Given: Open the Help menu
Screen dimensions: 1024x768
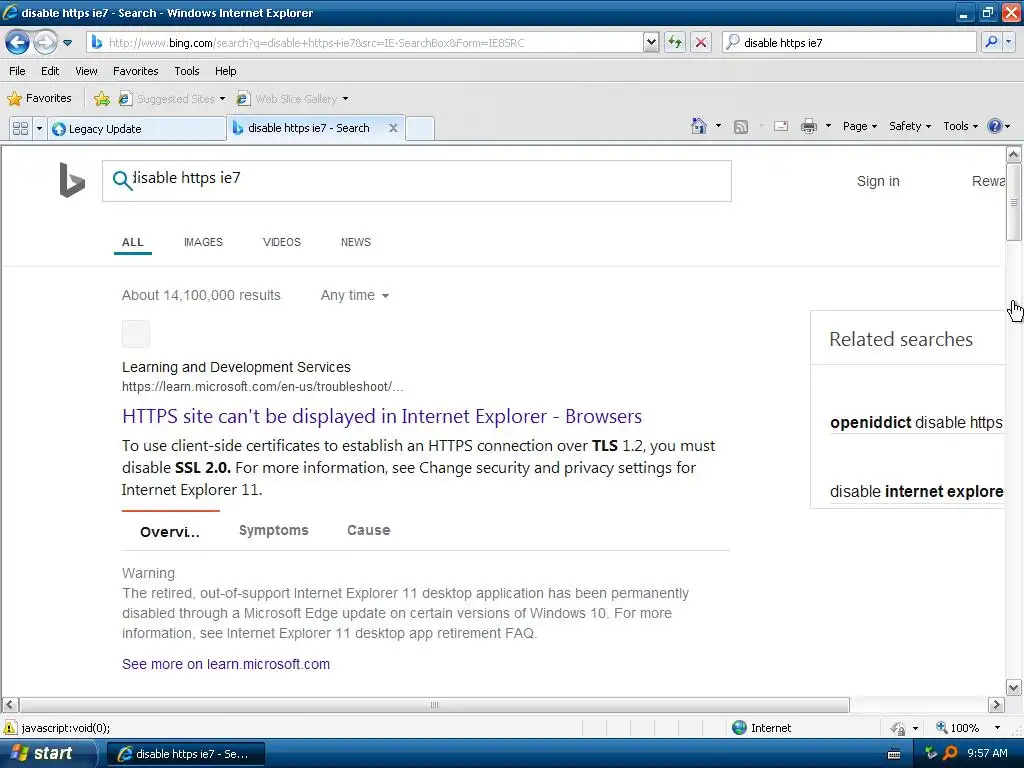Looking at the screenshot, I should point(225,71).
